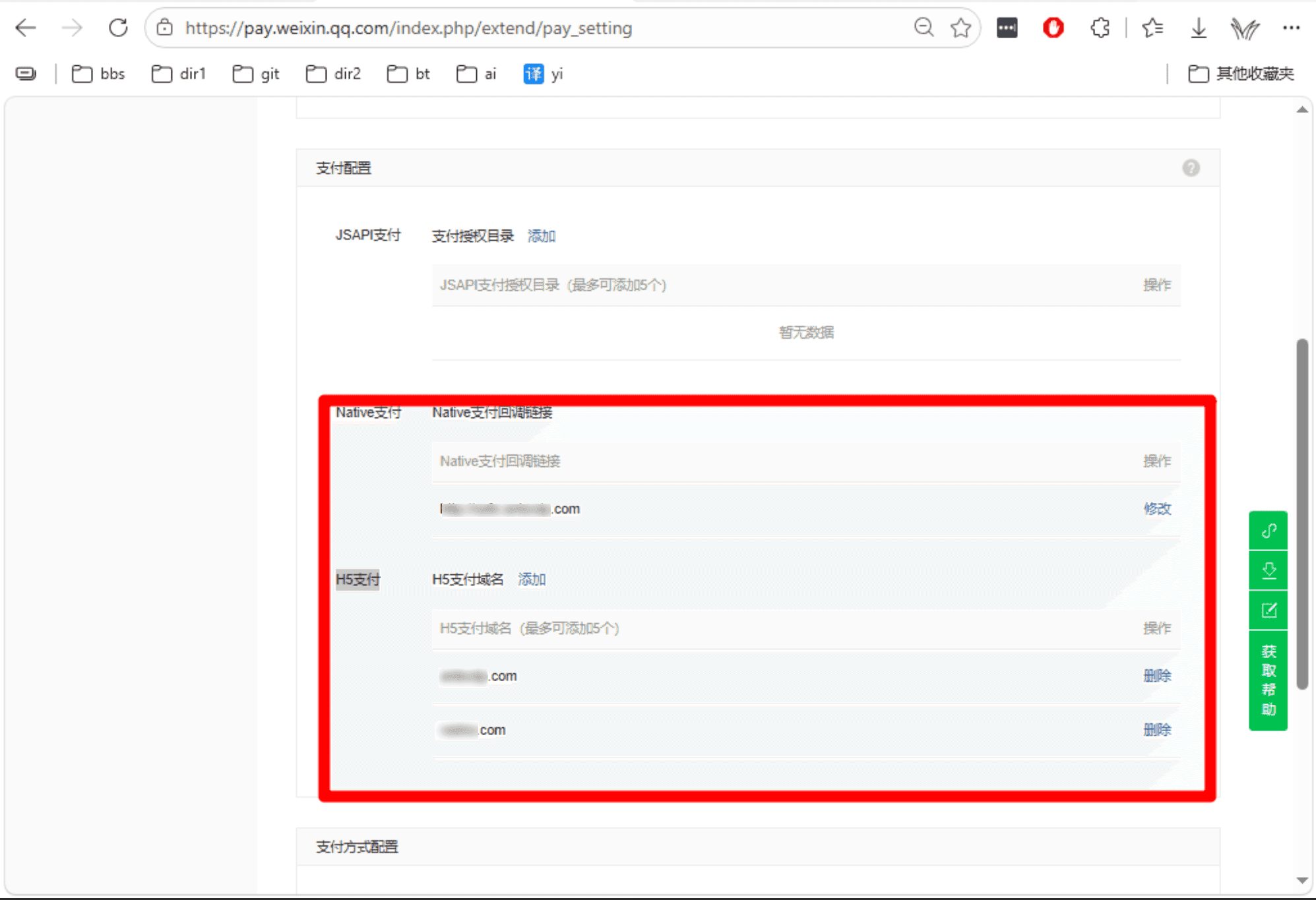
Task: Bookmark this page with the star icon
Action: click(960, 28)
